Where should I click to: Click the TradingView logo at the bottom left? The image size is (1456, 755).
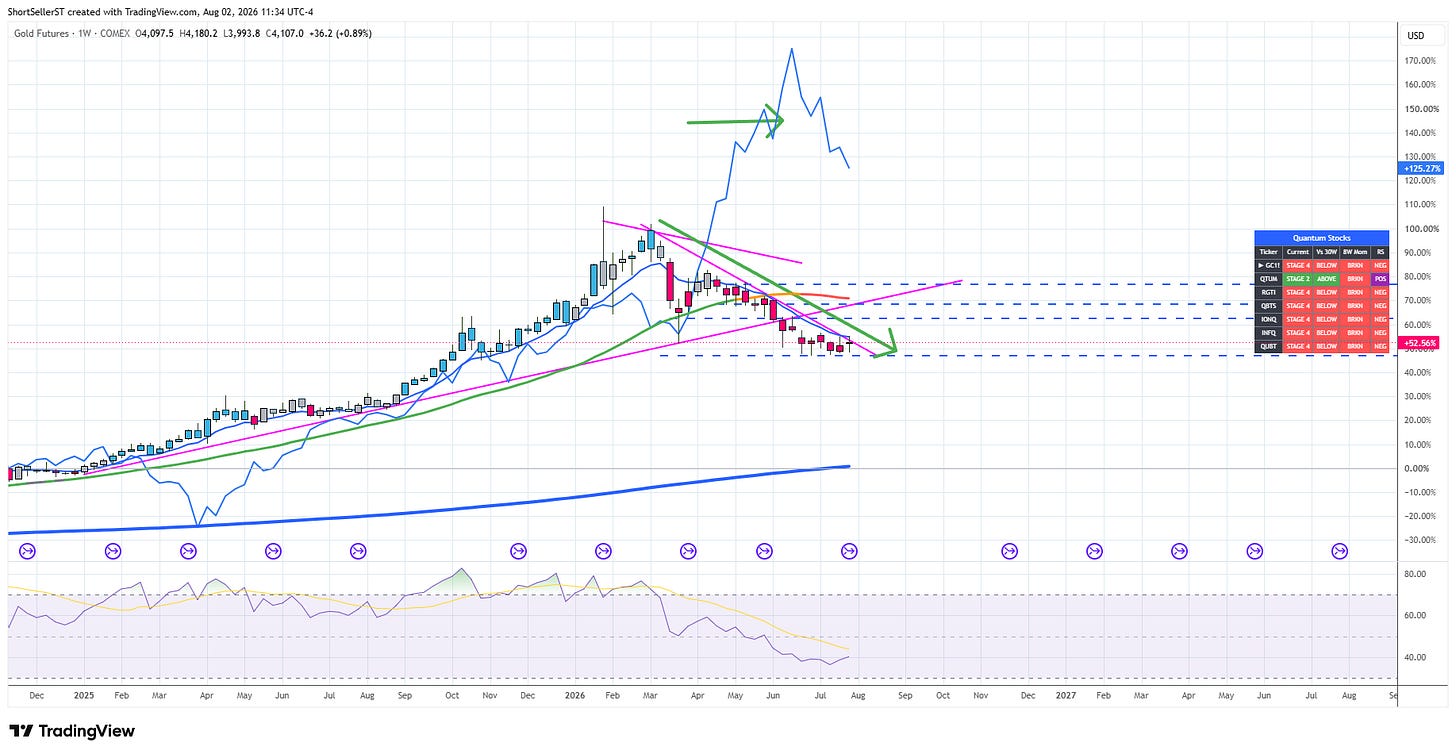tap(71, 731)
